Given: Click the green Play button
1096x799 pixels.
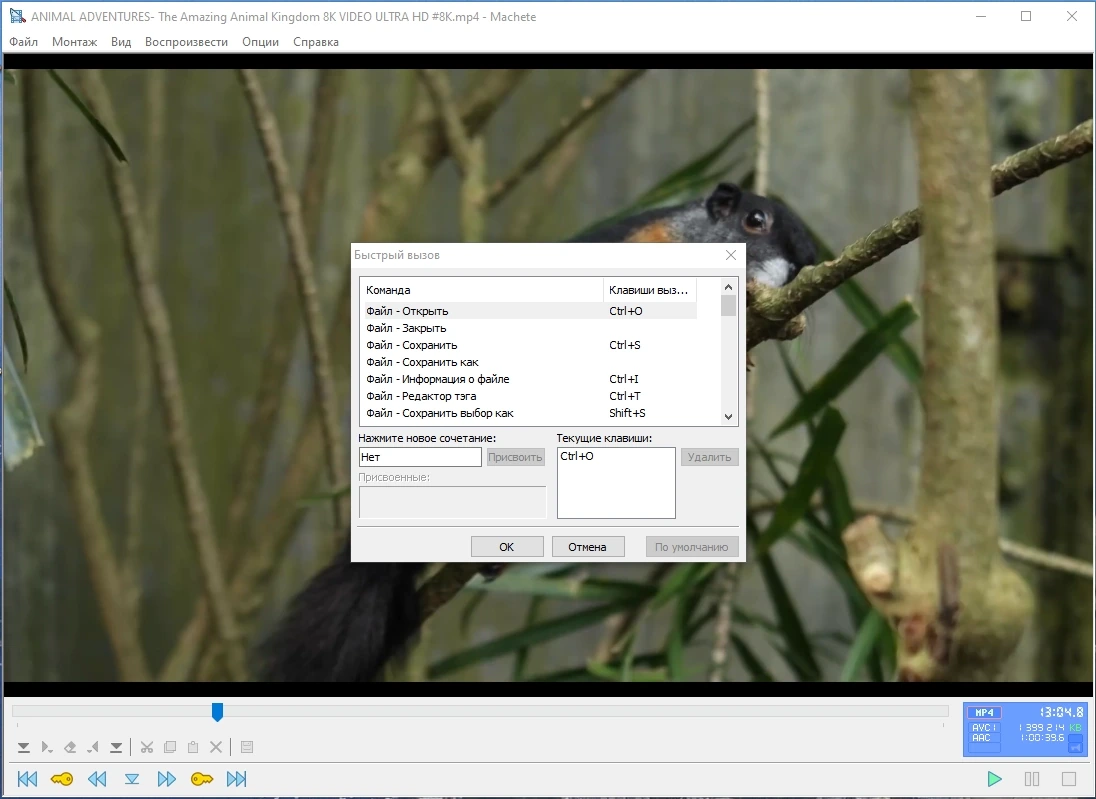Looking at the screenshot, I should [x=994, y=779].
